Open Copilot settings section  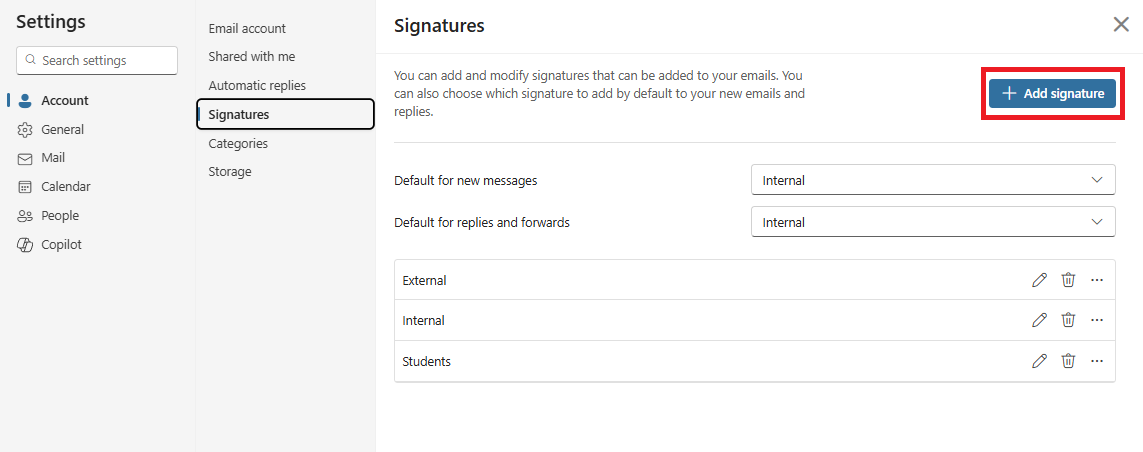61,245
